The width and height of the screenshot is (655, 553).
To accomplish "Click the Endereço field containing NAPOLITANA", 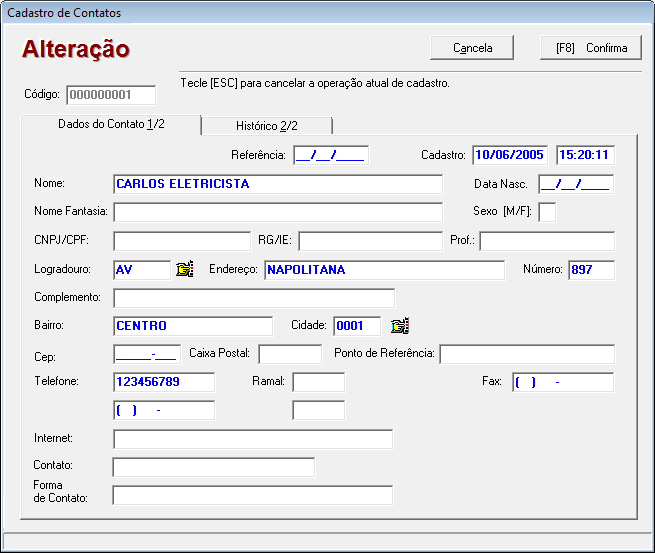I will pos(384,270).
